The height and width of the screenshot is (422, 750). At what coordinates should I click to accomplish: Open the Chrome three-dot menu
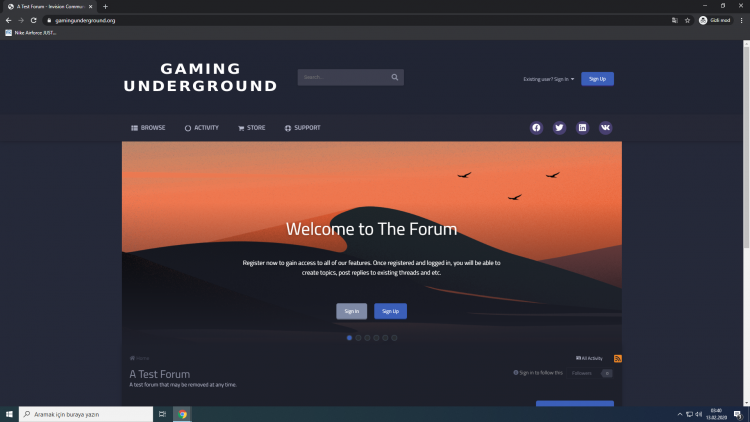741,20
